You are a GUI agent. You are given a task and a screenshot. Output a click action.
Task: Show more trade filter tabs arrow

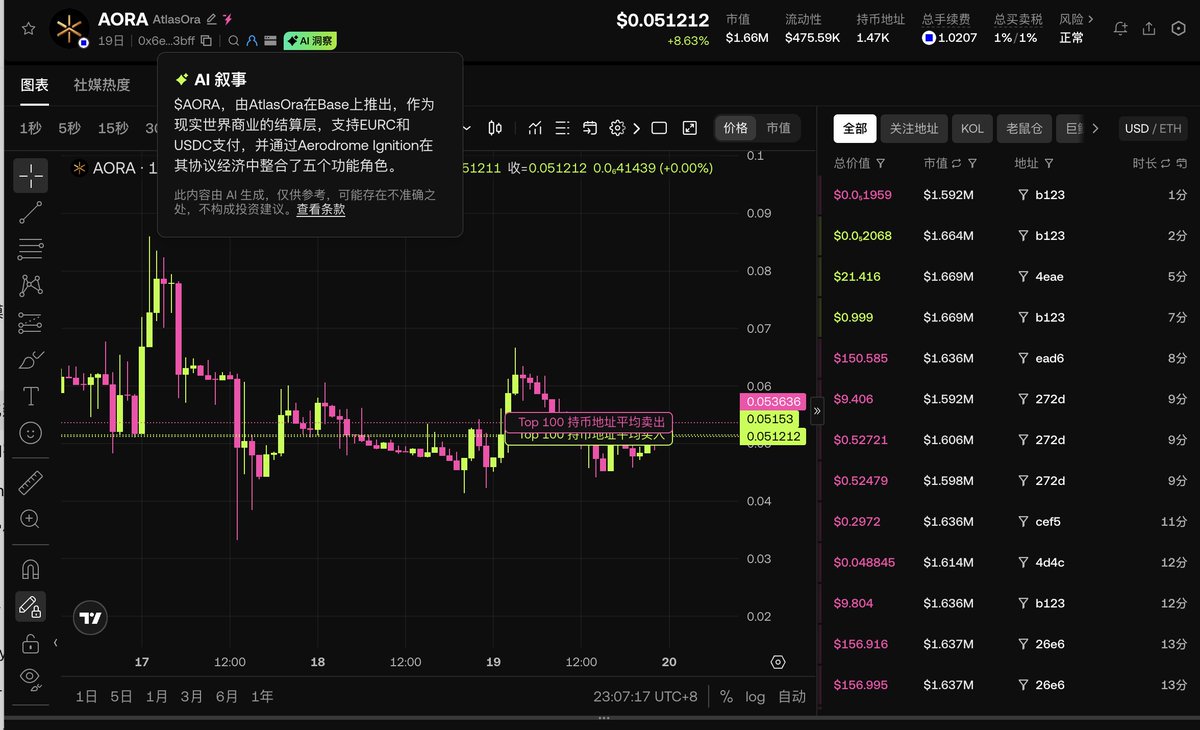(1095, 128)
